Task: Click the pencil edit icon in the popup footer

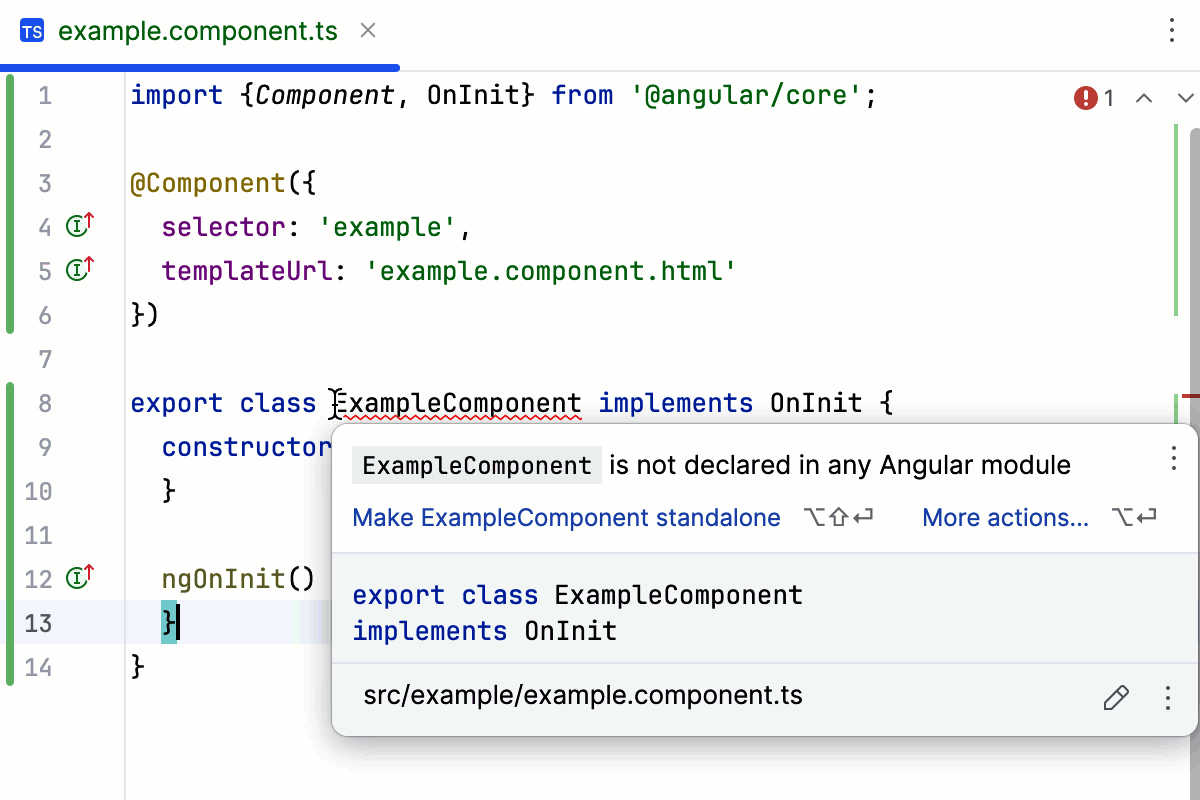Action: tap(1116, 698)
